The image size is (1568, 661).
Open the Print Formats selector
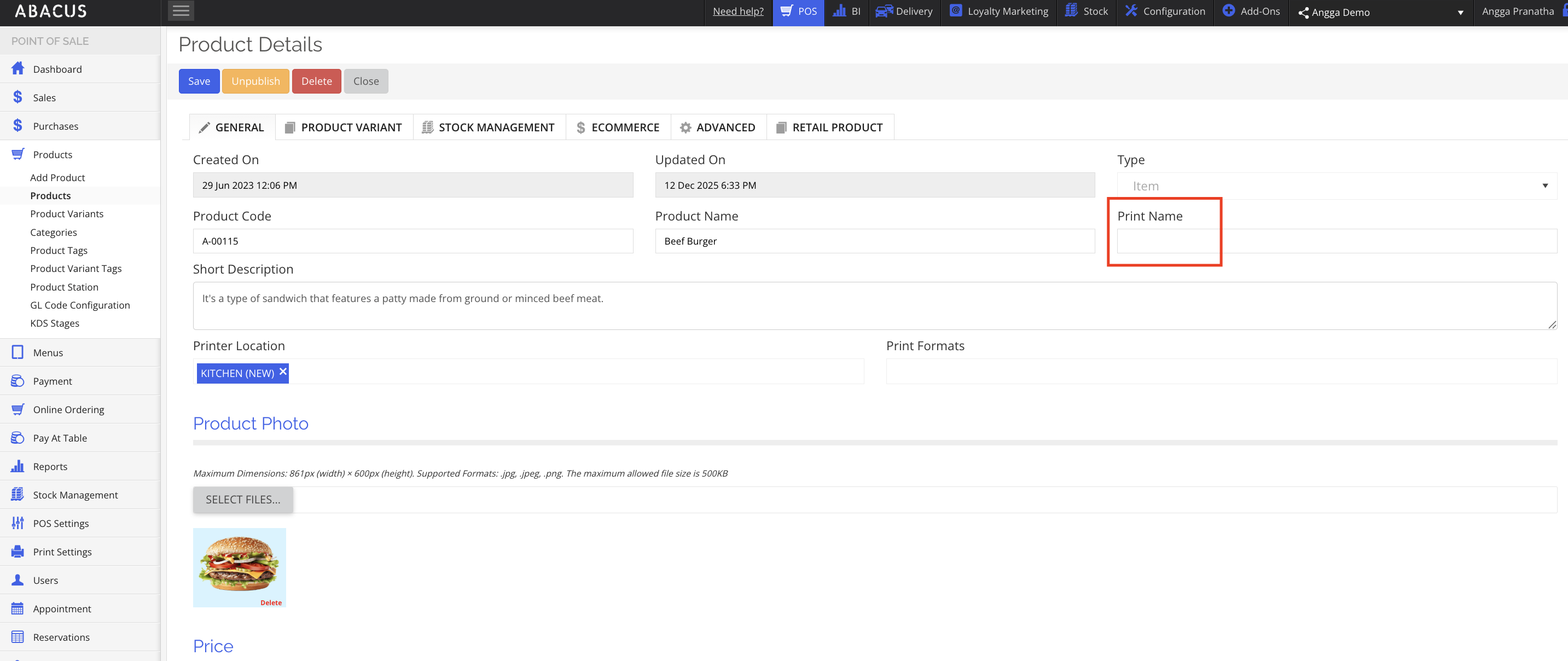coord(1221,372)
